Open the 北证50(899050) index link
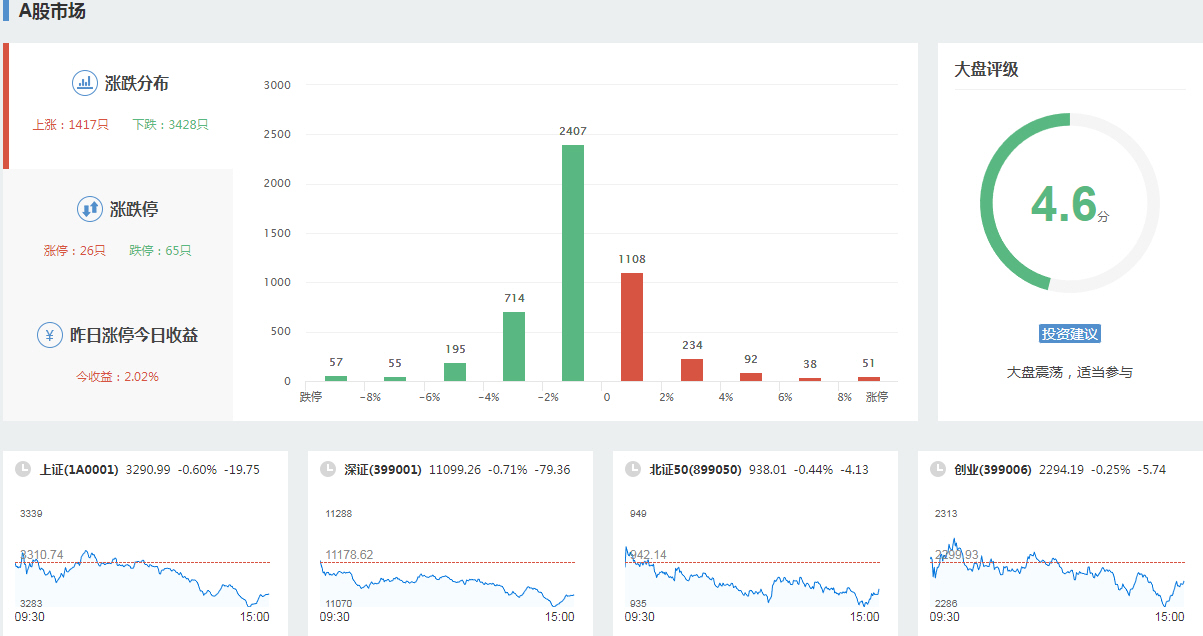 [x=695, y=469]
